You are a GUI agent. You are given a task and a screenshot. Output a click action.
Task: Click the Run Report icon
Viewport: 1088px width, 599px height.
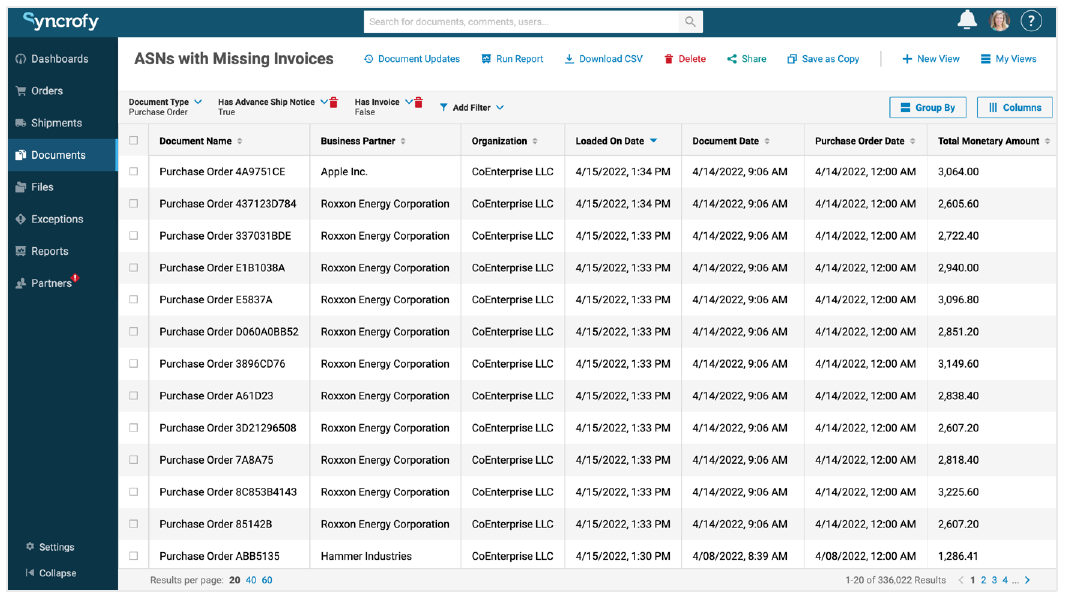[x=486, y=59]
